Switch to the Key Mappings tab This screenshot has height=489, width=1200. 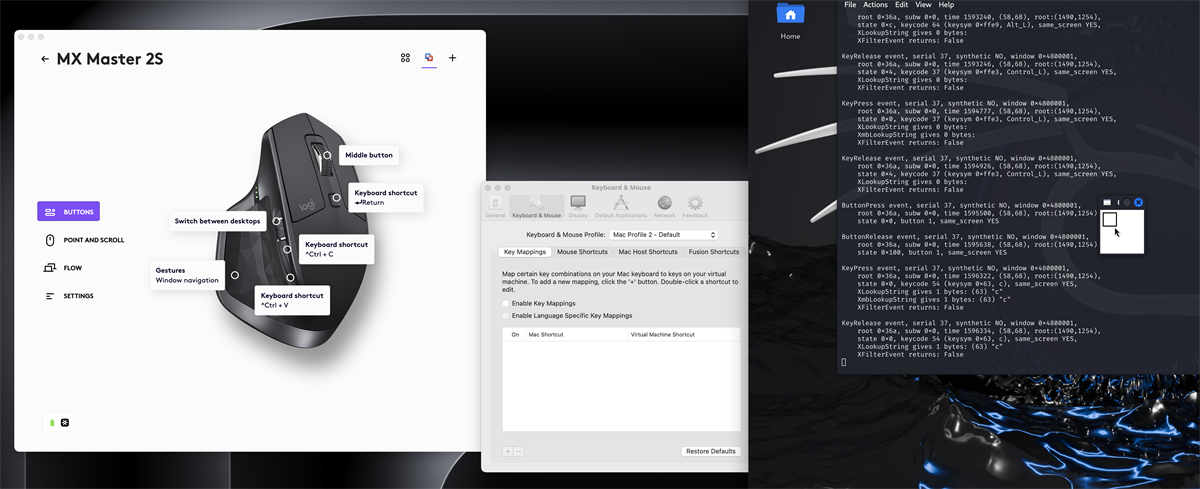(x=524, y=252)
